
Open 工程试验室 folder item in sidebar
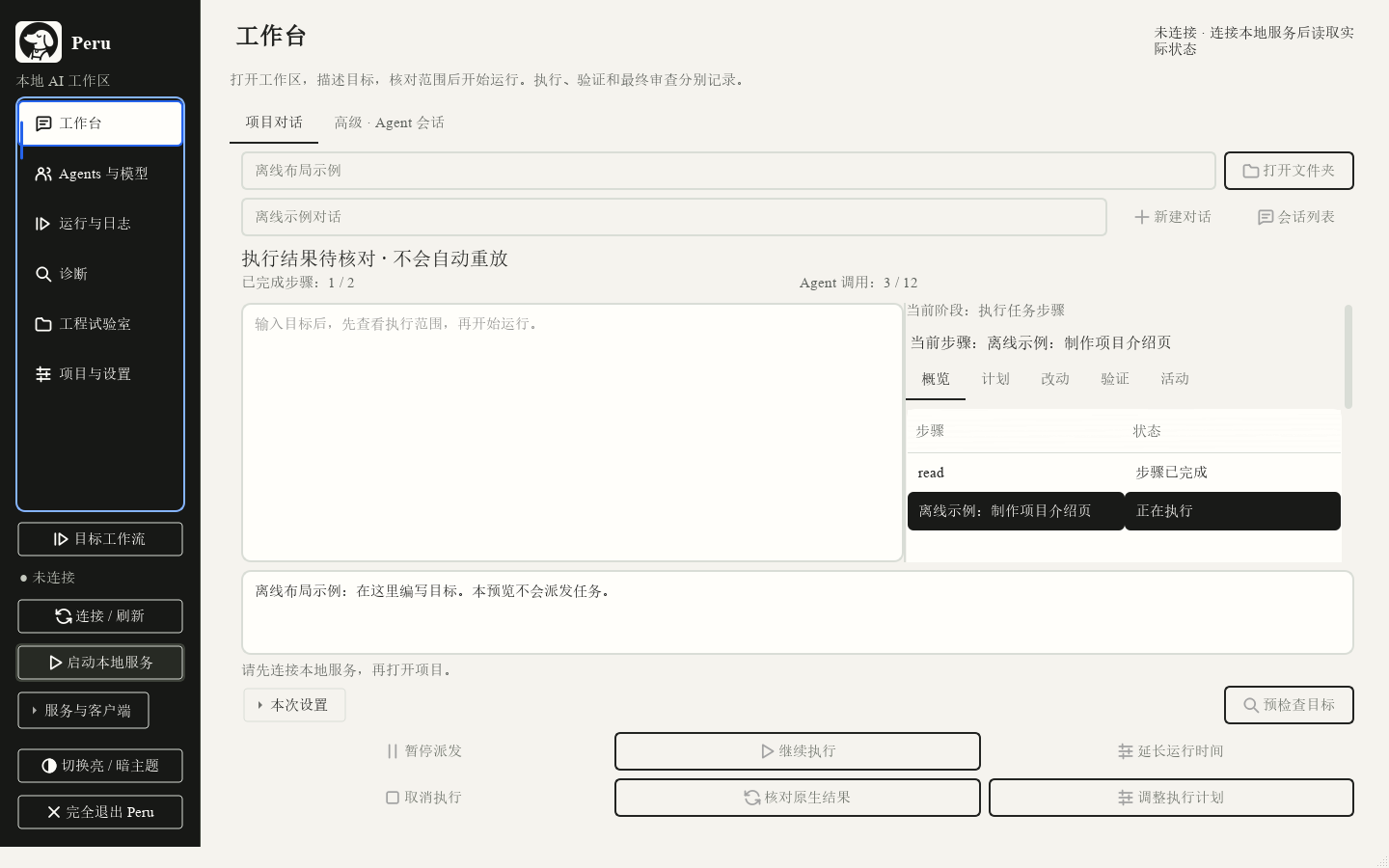(100, 324)
